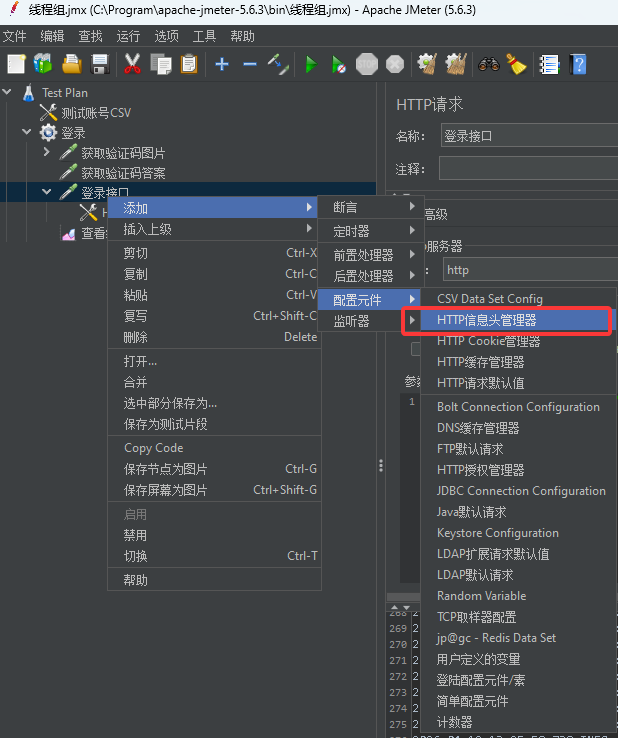Select HTTP Cookie管理器 entry
This screenshot has width=618, height=738.
(518, 341)
